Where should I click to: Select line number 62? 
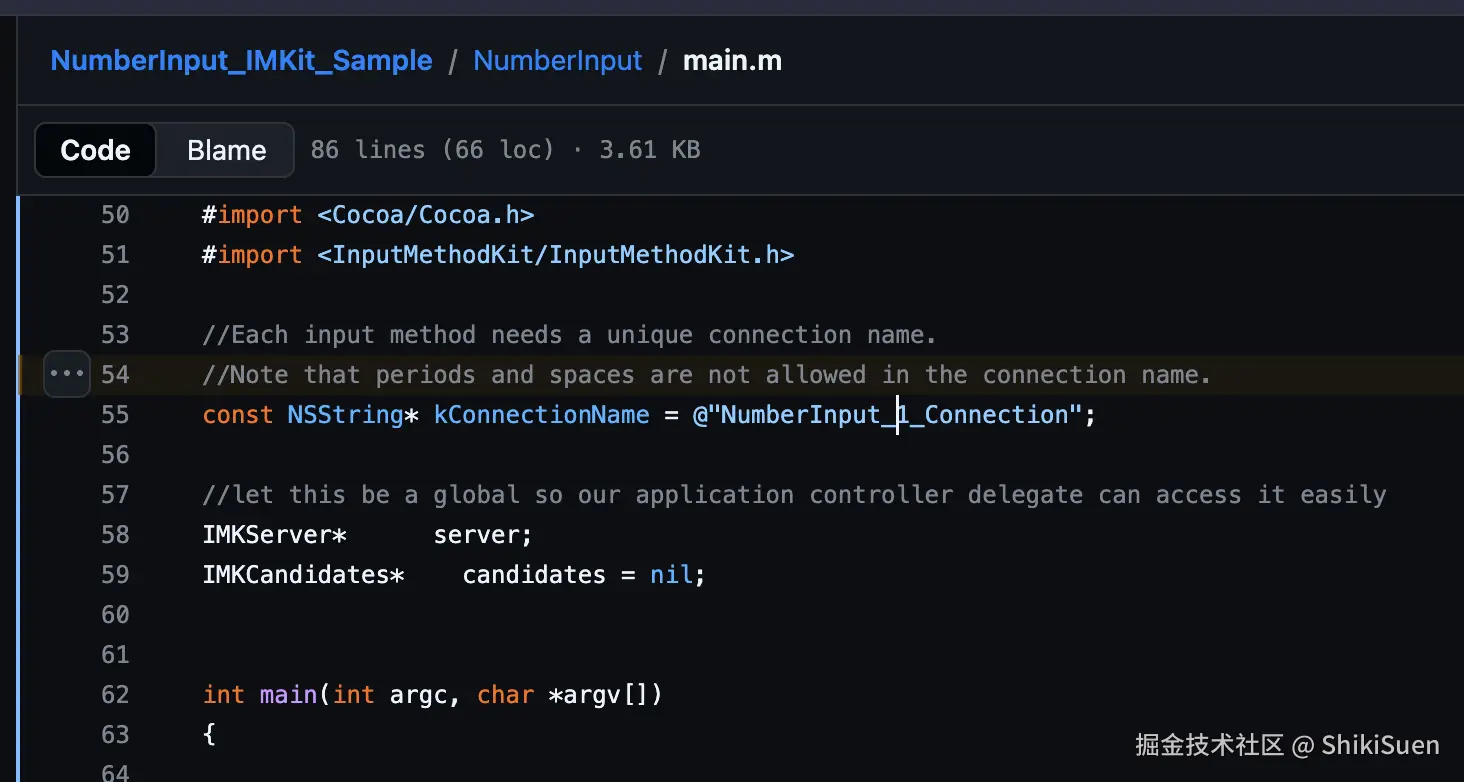[115, 695]
